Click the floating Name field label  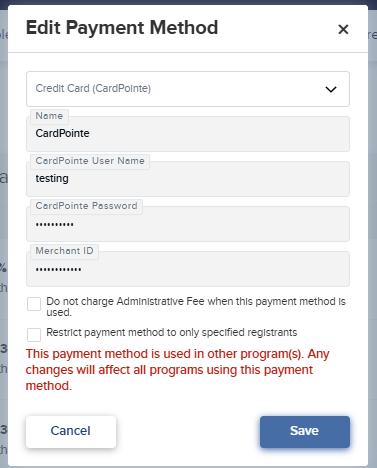49,116
